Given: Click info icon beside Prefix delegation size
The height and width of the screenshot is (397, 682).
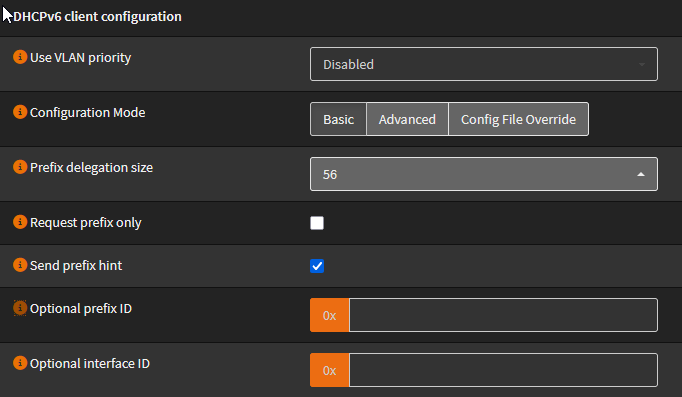Looking at the screenshot, I should (20, 167).
